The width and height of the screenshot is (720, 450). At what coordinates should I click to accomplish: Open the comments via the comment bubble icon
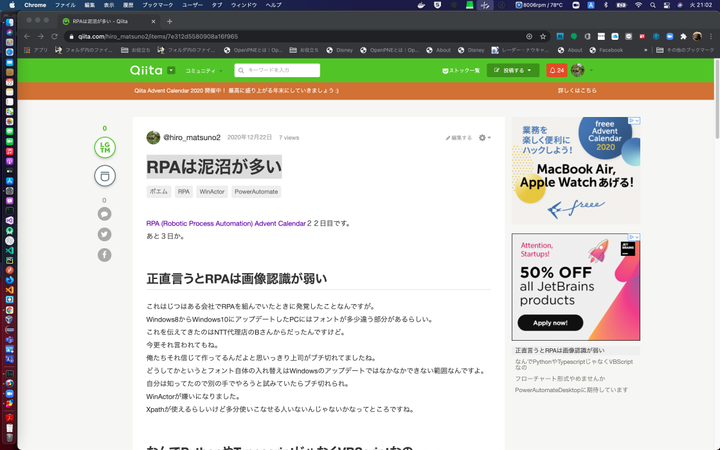tap(104, 214)
